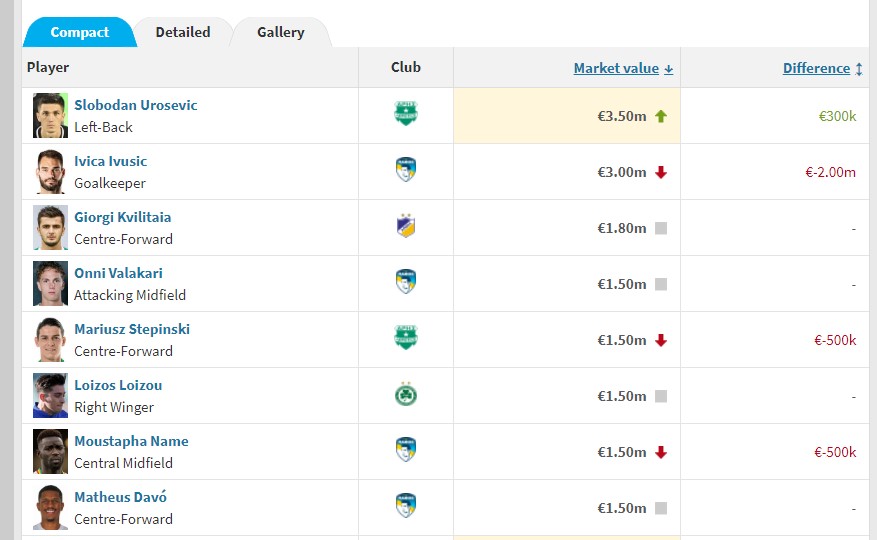Click Ivica Ivusic's club crest icon

[x=406, y=170]
